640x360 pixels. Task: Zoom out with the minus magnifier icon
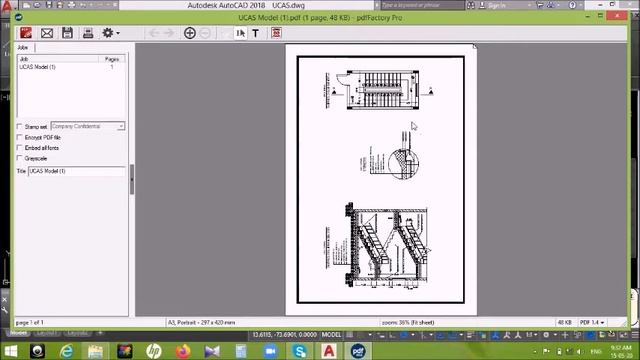205,33
